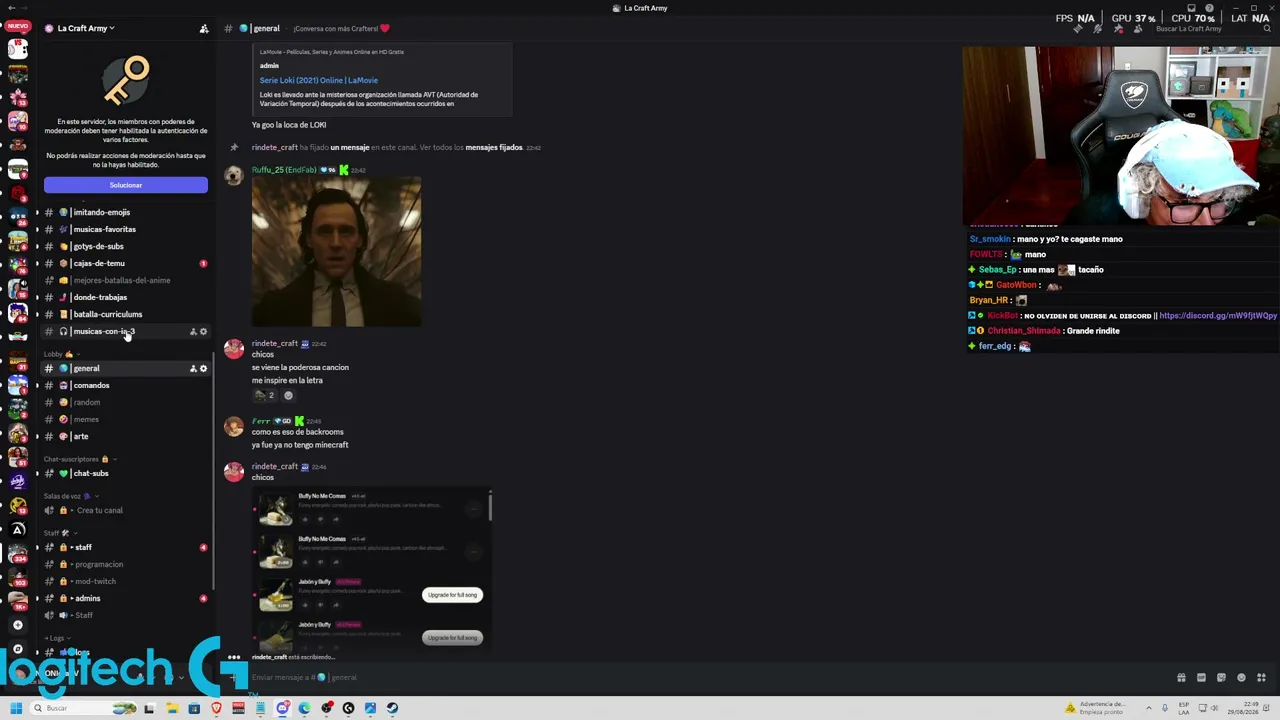Open the Serie Loki (2021) Online link

319,81
